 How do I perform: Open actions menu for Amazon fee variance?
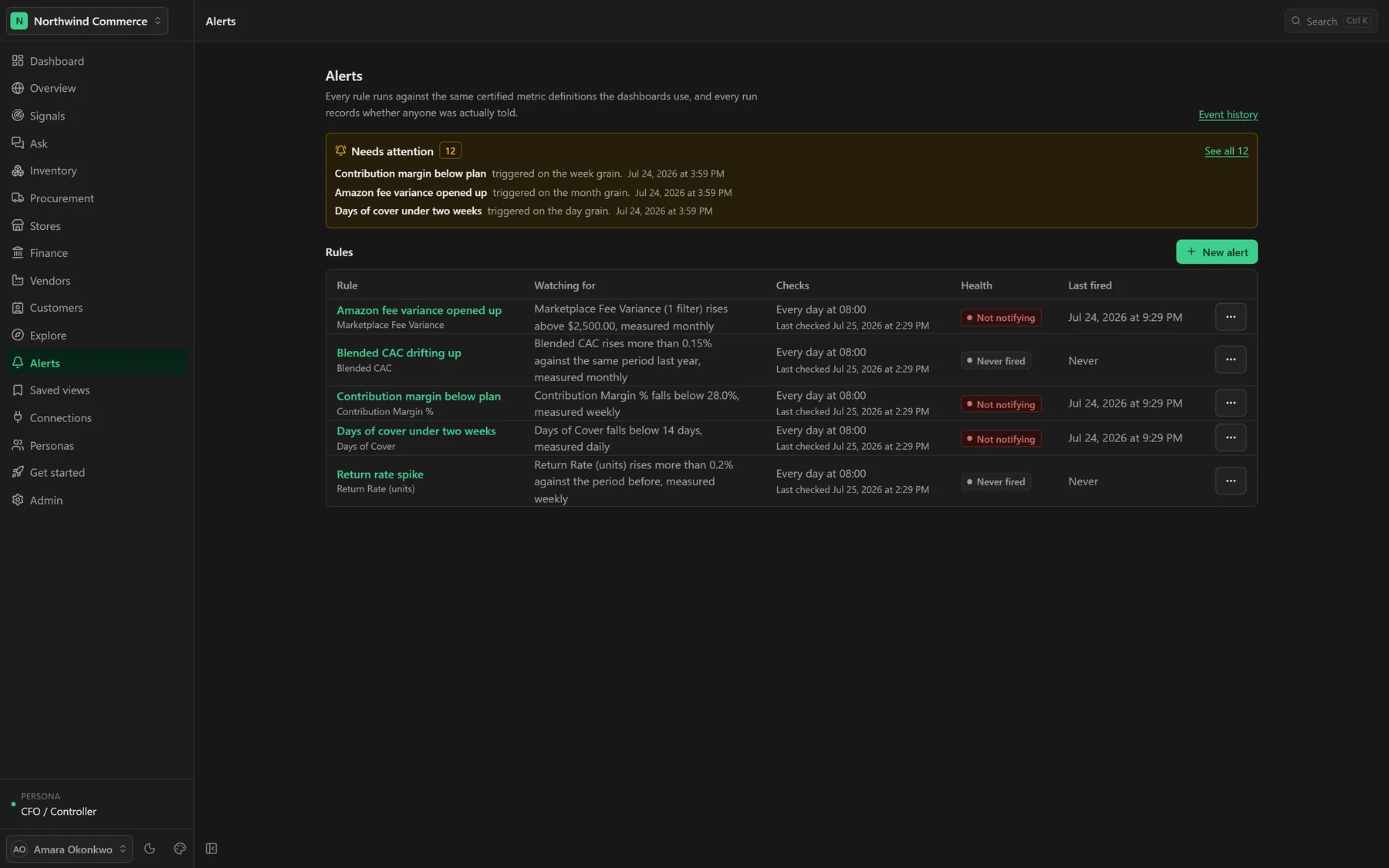pos(1231,316)
